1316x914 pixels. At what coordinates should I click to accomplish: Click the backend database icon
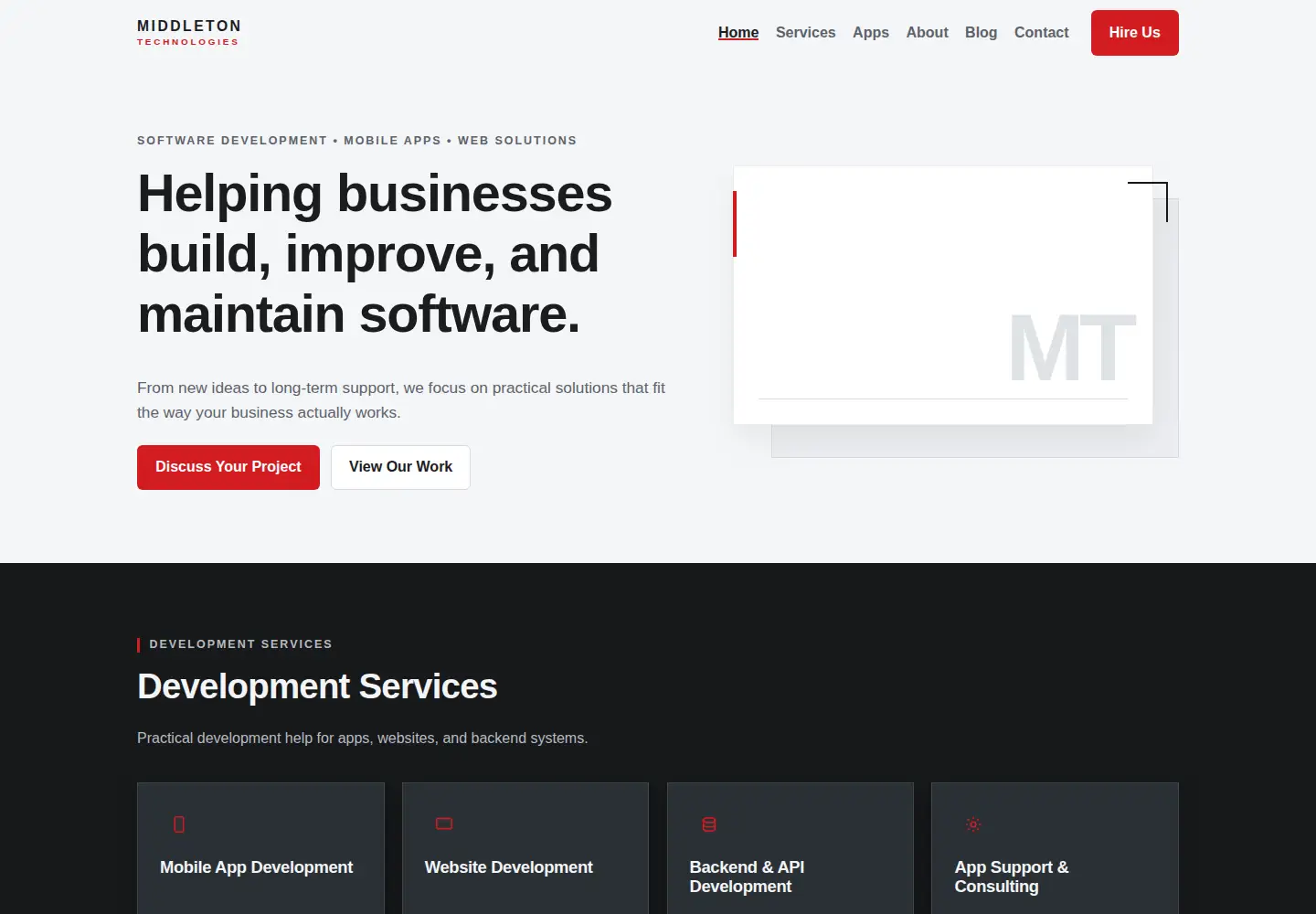tap(709, 824)
